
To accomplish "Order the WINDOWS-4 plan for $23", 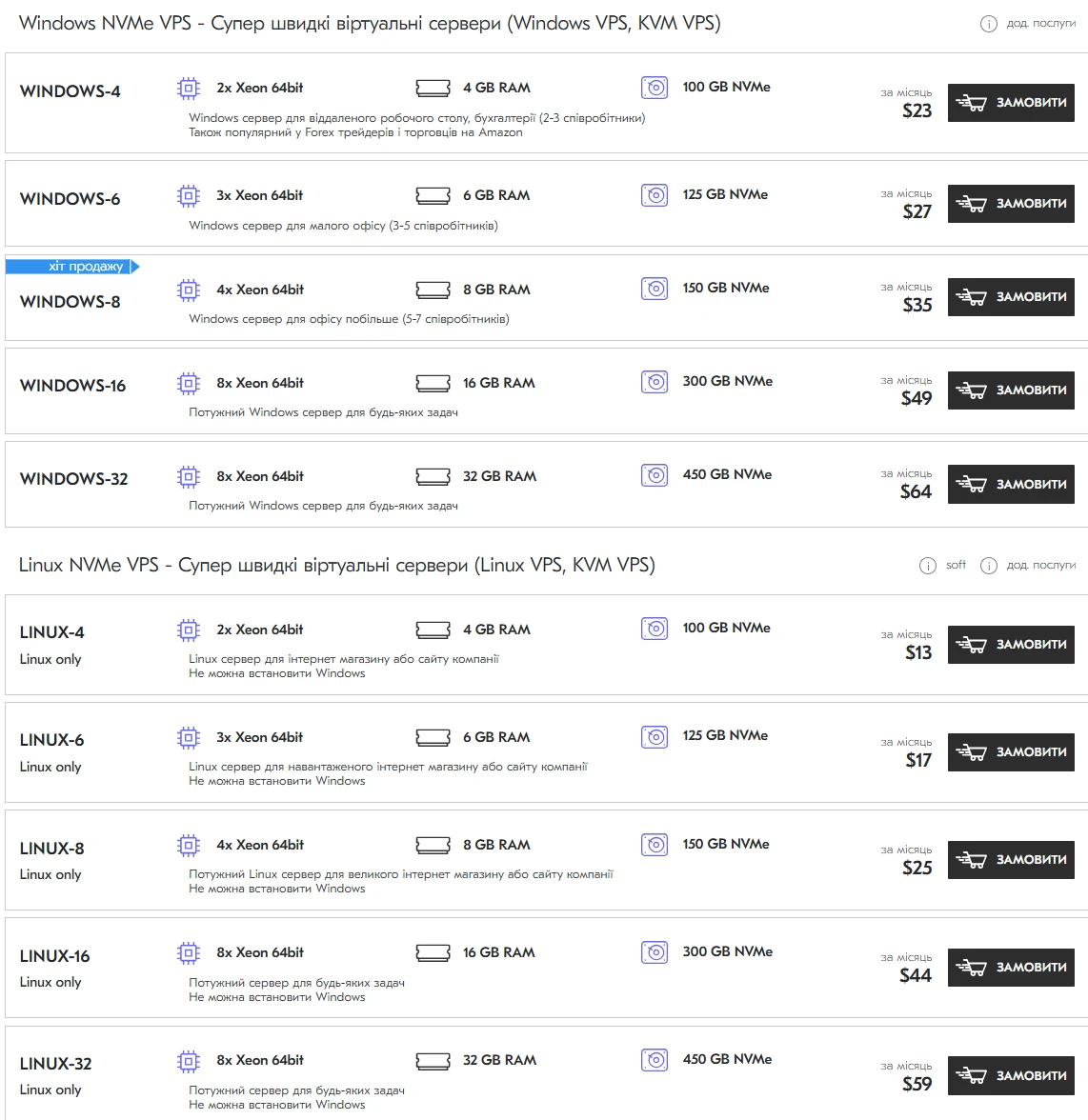I will tap(1011, 103).
